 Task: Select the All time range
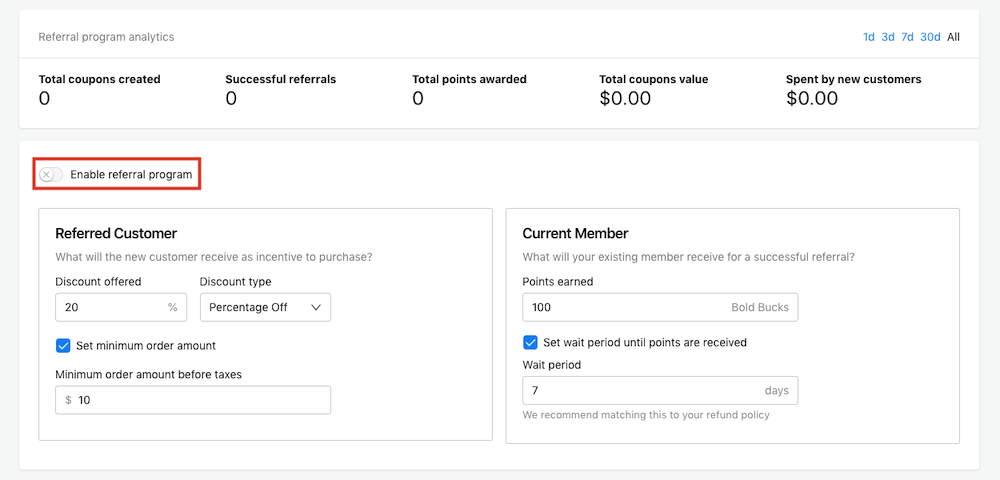(953, 37)
